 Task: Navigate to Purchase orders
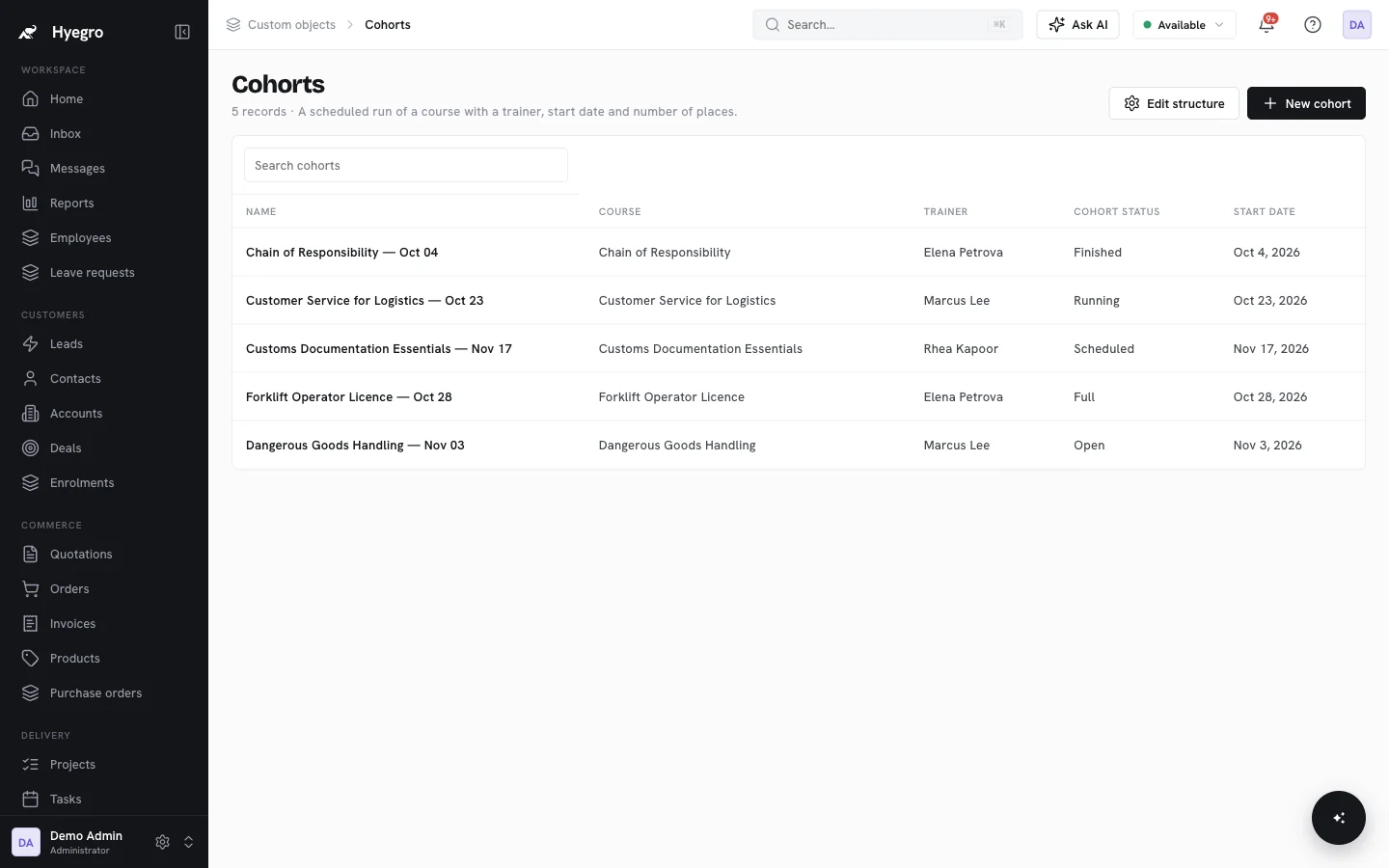pyautogui.click(x=104, y=692)
